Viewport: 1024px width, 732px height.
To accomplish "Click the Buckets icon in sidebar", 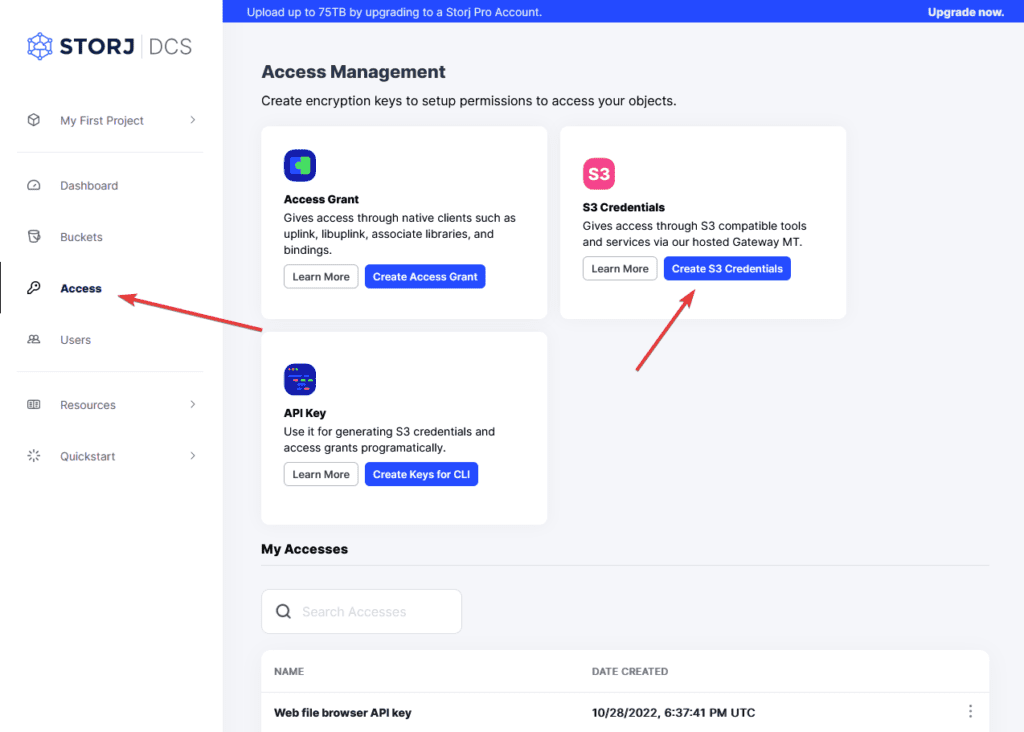I will pos(34,236).
